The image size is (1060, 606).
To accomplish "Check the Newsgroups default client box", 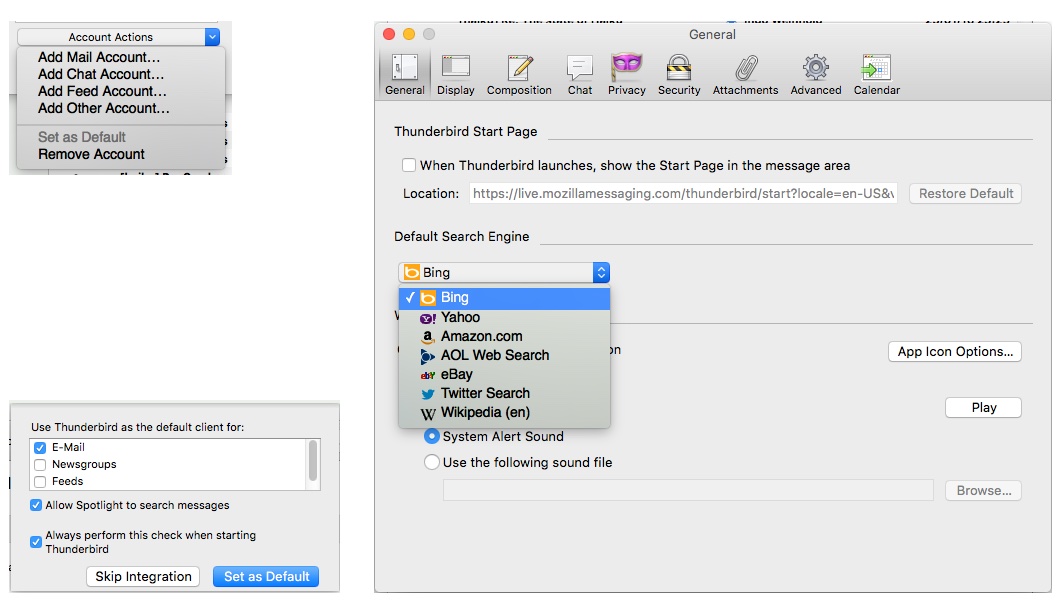I will tap(40, 465).
